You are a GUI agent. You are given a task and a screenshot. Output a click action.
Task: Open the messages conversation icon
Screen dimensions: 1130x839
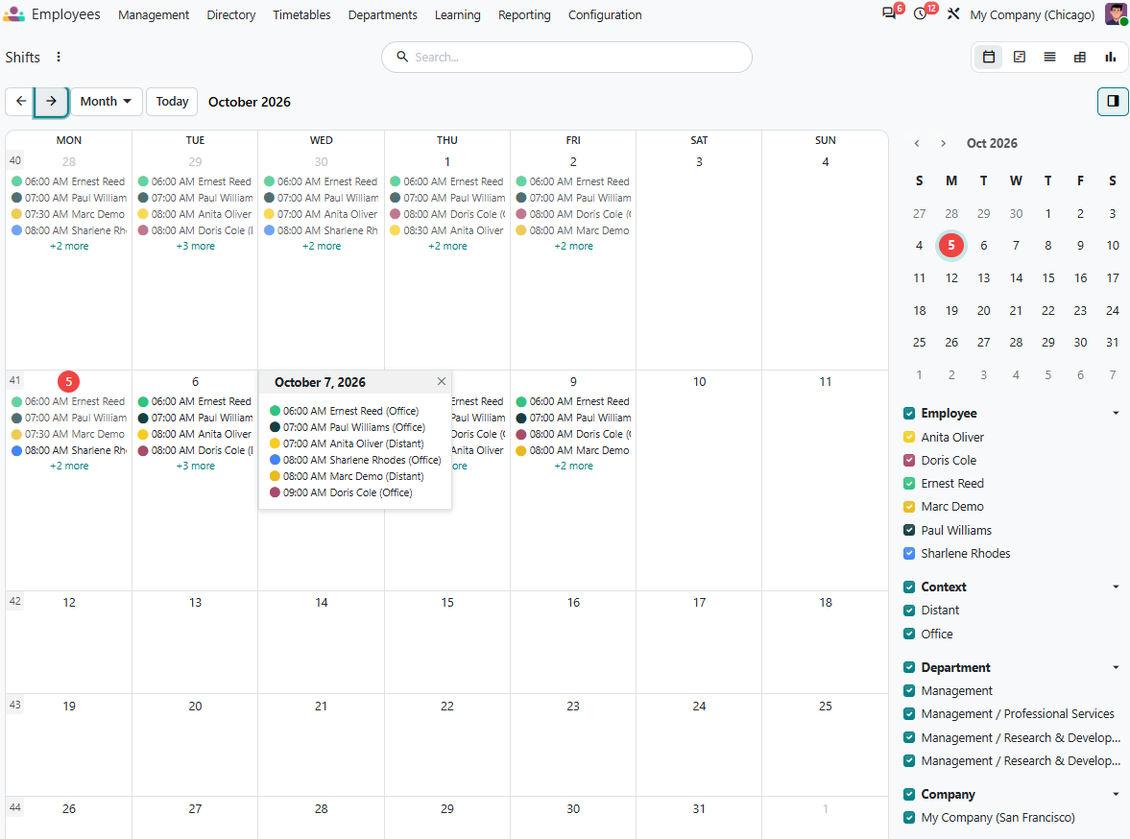889,14
